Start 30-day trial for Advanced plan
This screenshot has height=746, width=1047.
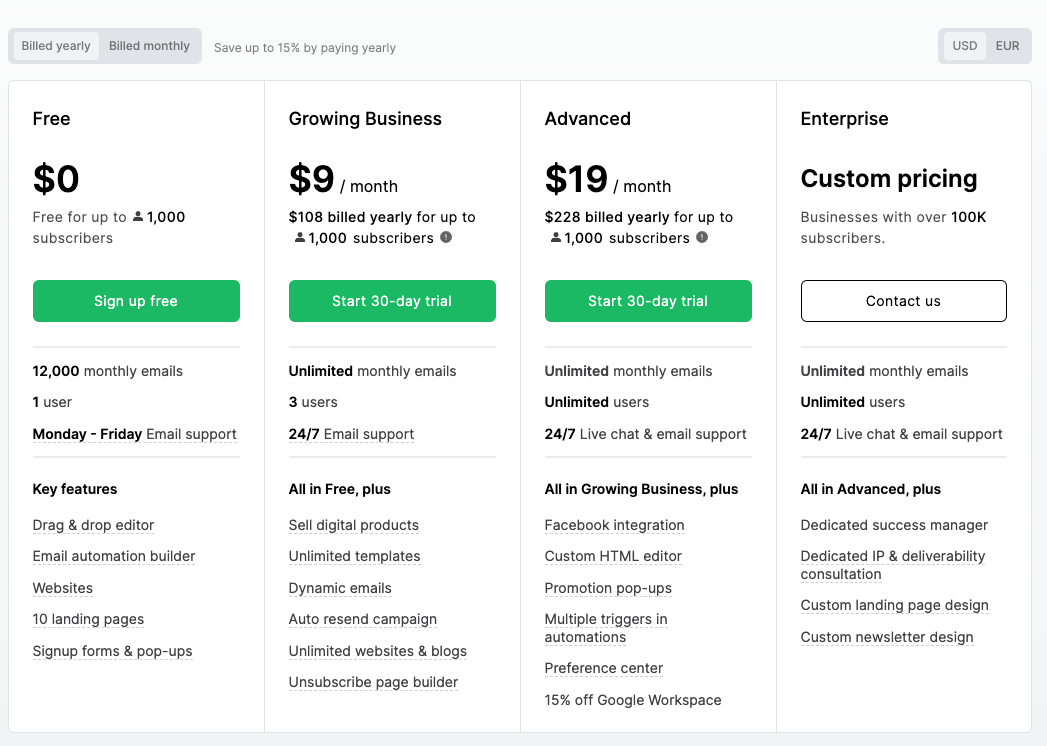click(648, 301)
